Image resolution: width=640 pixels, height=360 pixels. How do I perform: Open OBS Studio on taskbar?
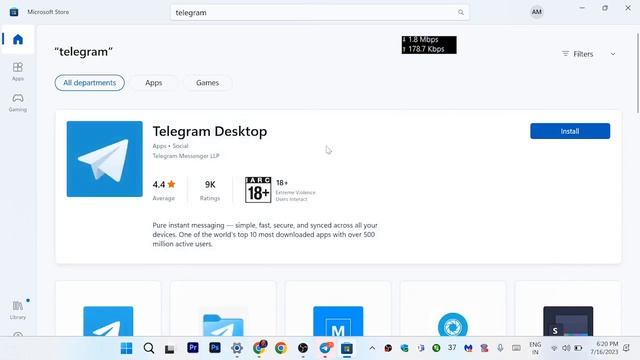303,348
